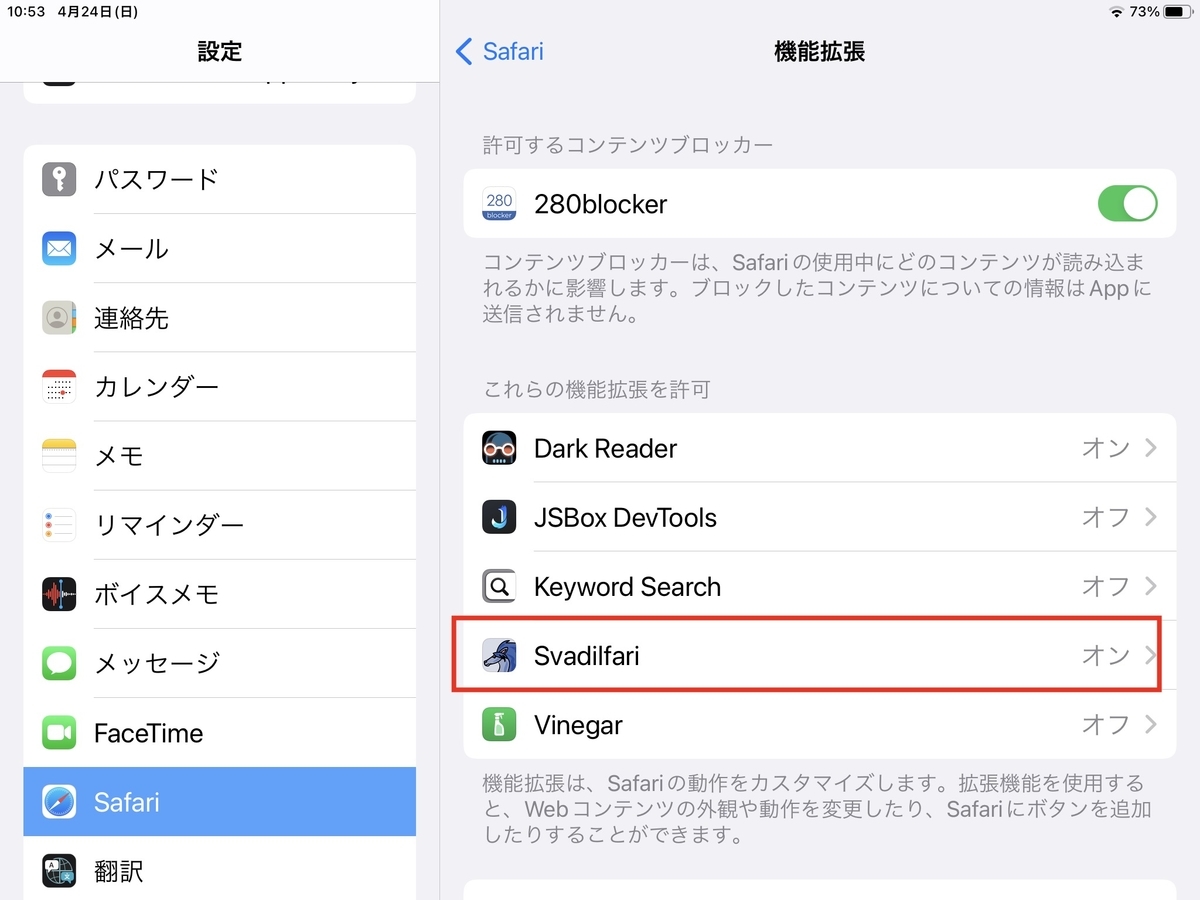
Task: Open カレンダー settings
Action: 220,386
